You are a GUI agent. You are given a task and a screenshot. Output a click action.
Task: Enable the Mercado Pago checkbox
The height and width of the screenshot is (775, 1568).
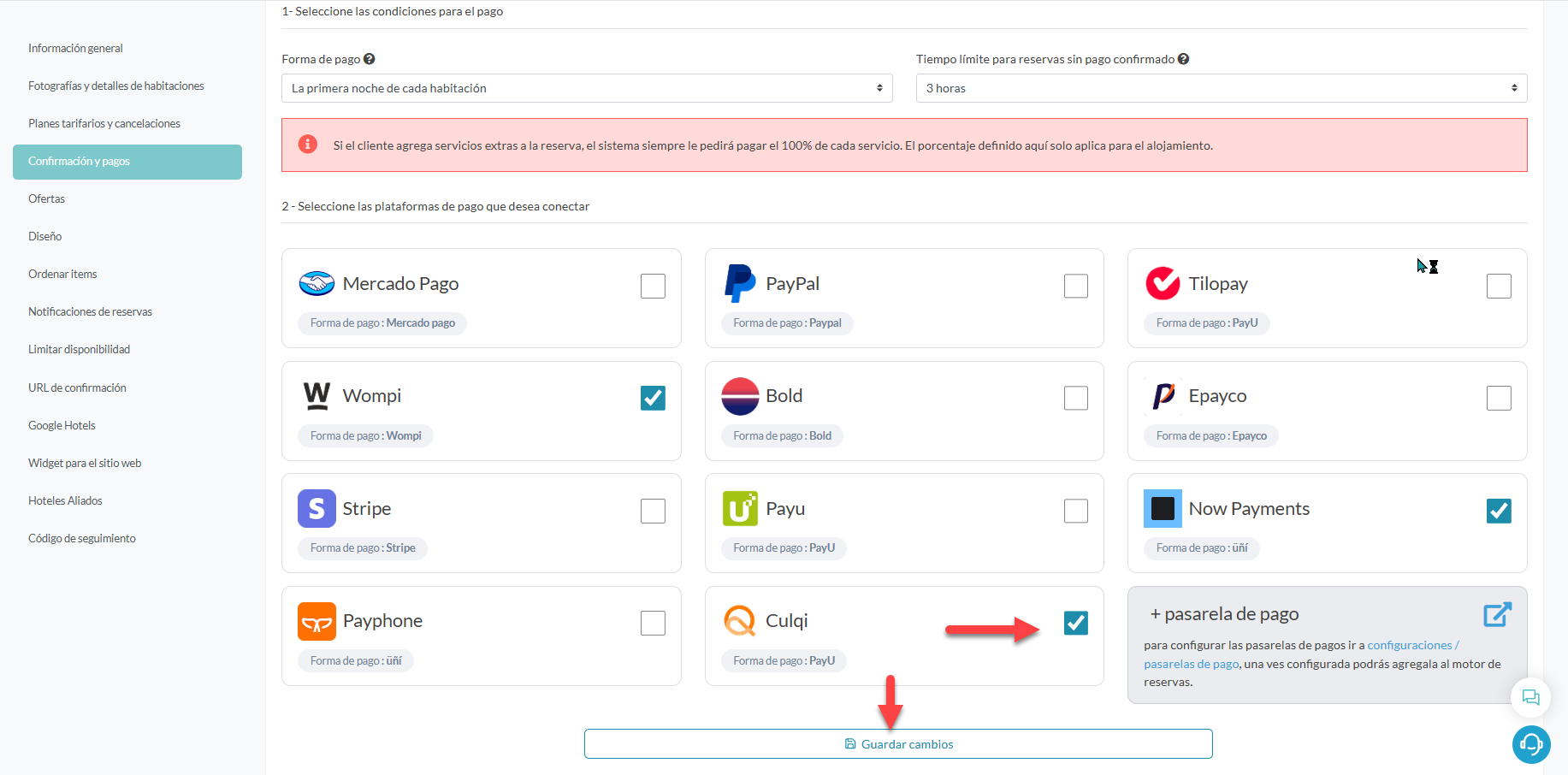coord(653,286)
